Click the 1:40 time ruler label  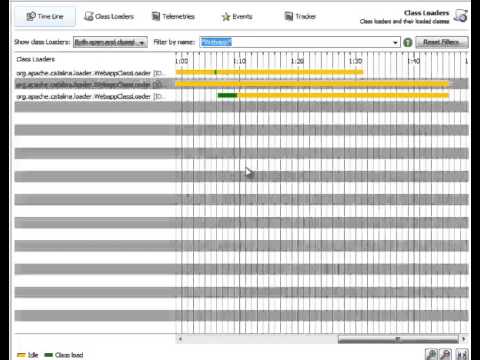pos(414,61)
